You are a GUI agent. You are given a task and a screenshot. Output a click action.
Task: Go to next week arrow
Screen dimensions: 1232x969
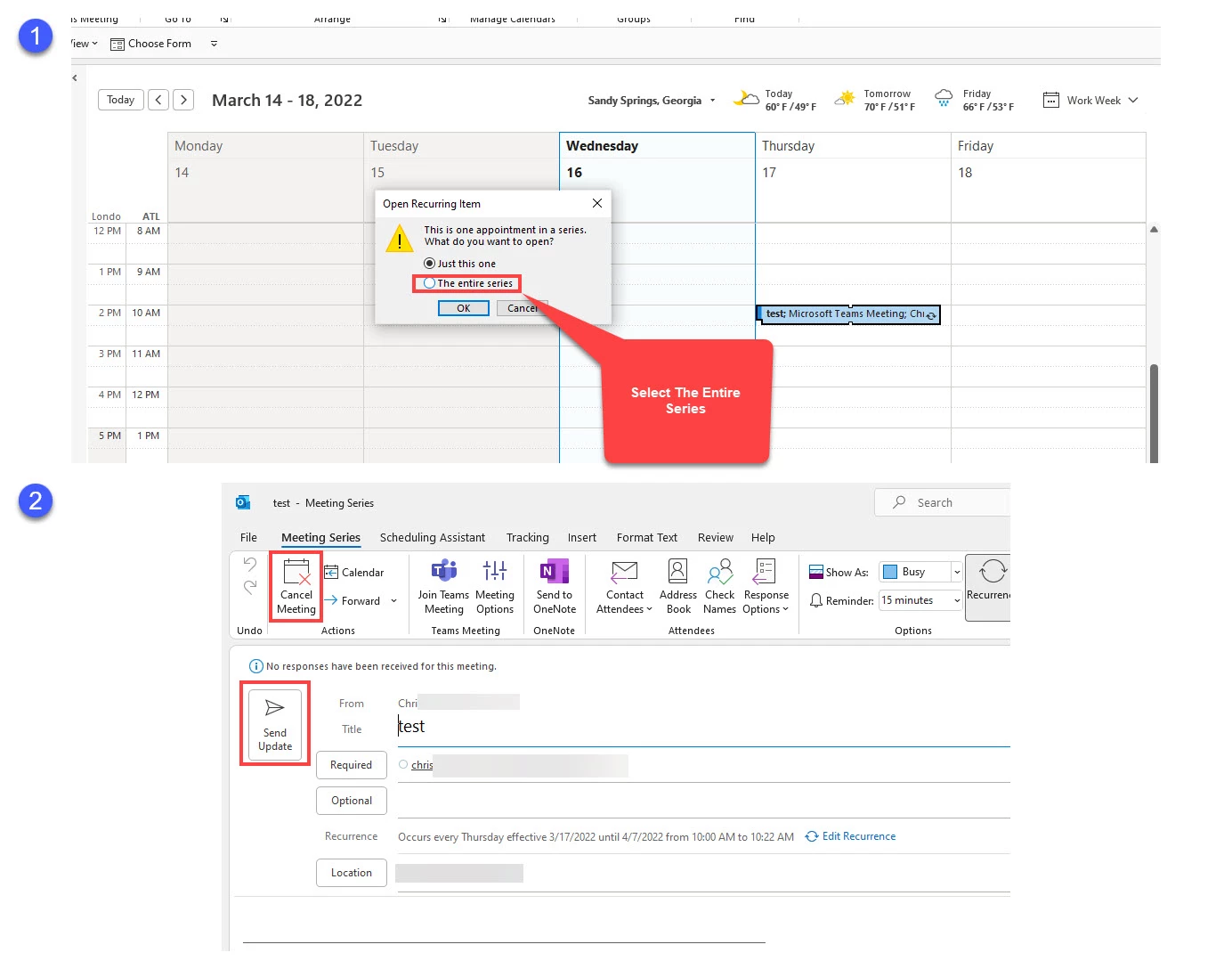coord(183,100)
